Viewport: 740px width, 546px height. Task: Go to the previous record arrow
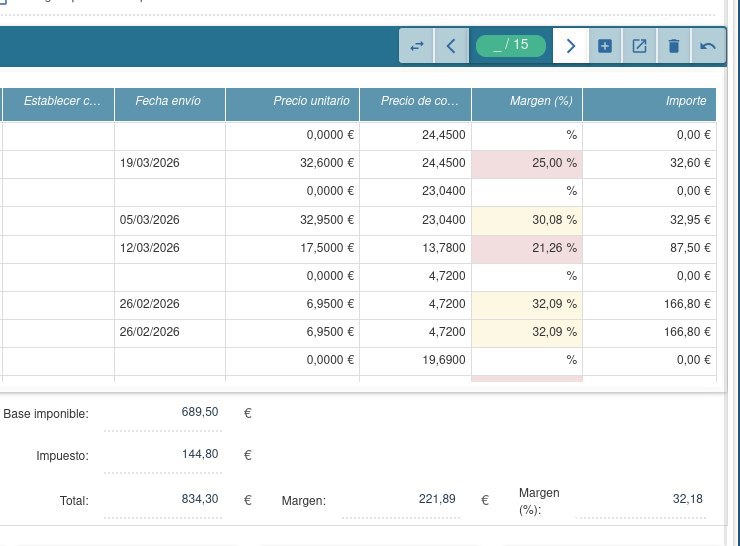[451, 46]
